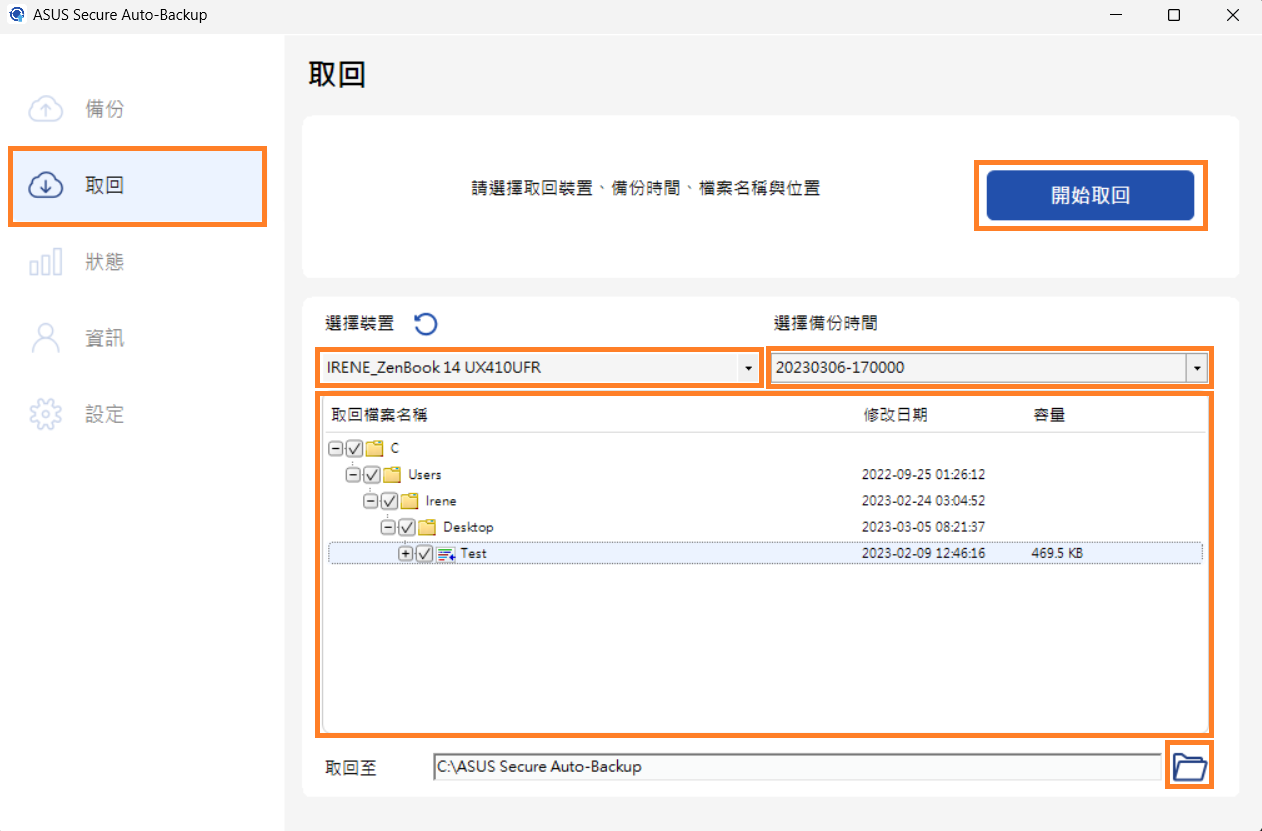Refresh the device list

[x=426, y=324]
